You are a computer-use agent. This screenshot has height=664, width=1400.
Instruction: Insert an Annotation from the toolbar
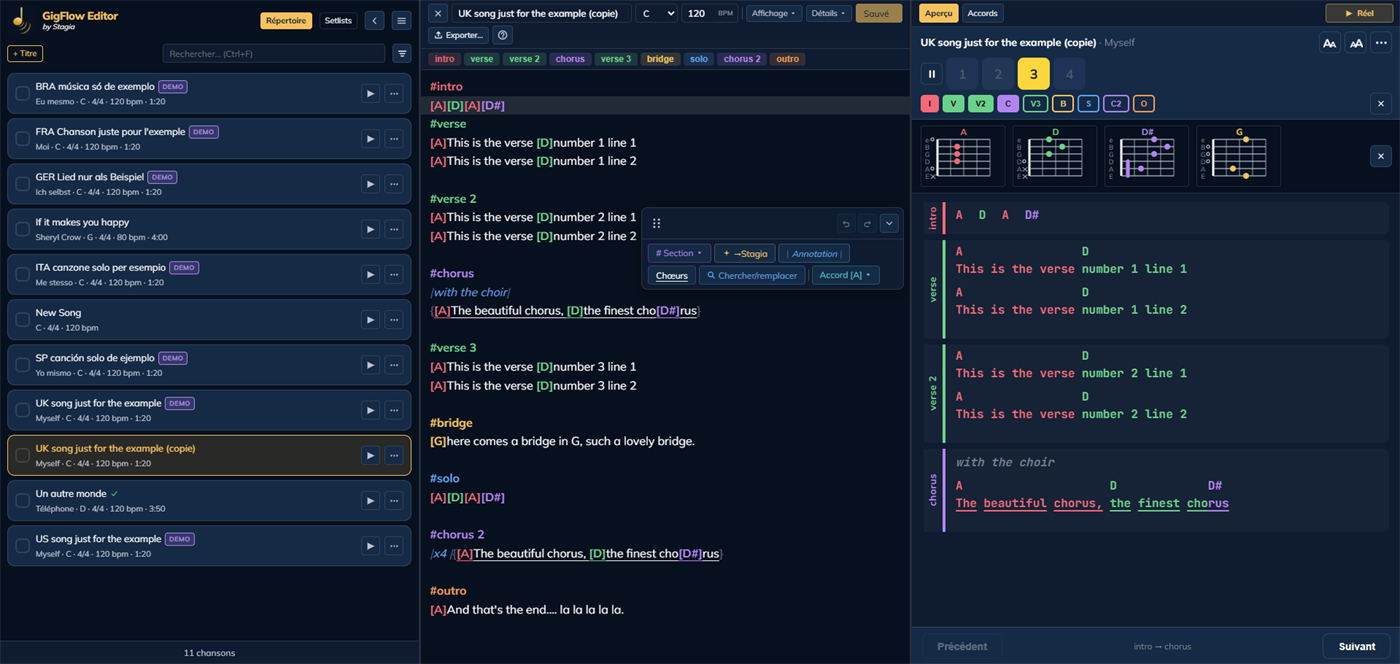point(814,253)
